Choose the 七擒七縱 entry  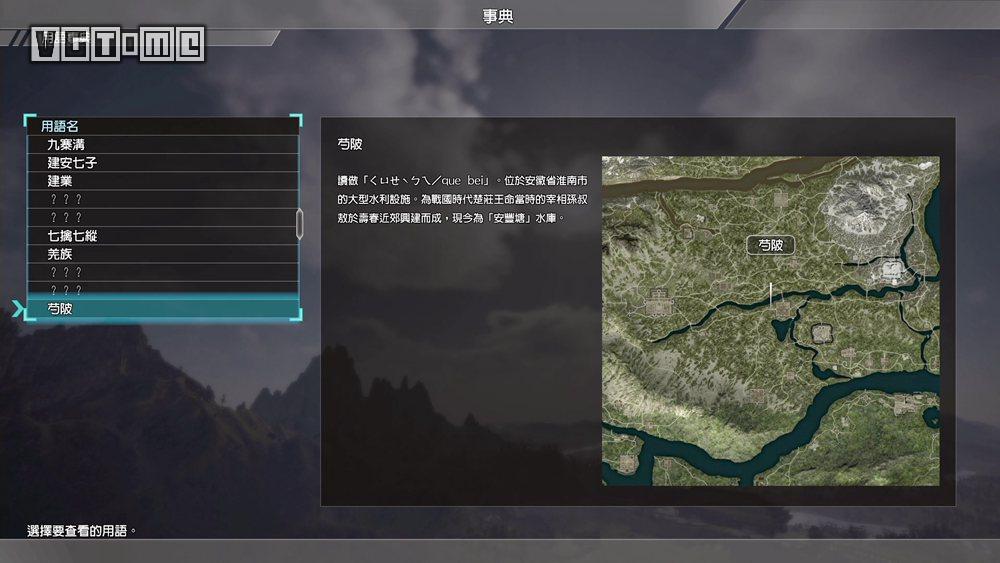click(x=163, y=236)
